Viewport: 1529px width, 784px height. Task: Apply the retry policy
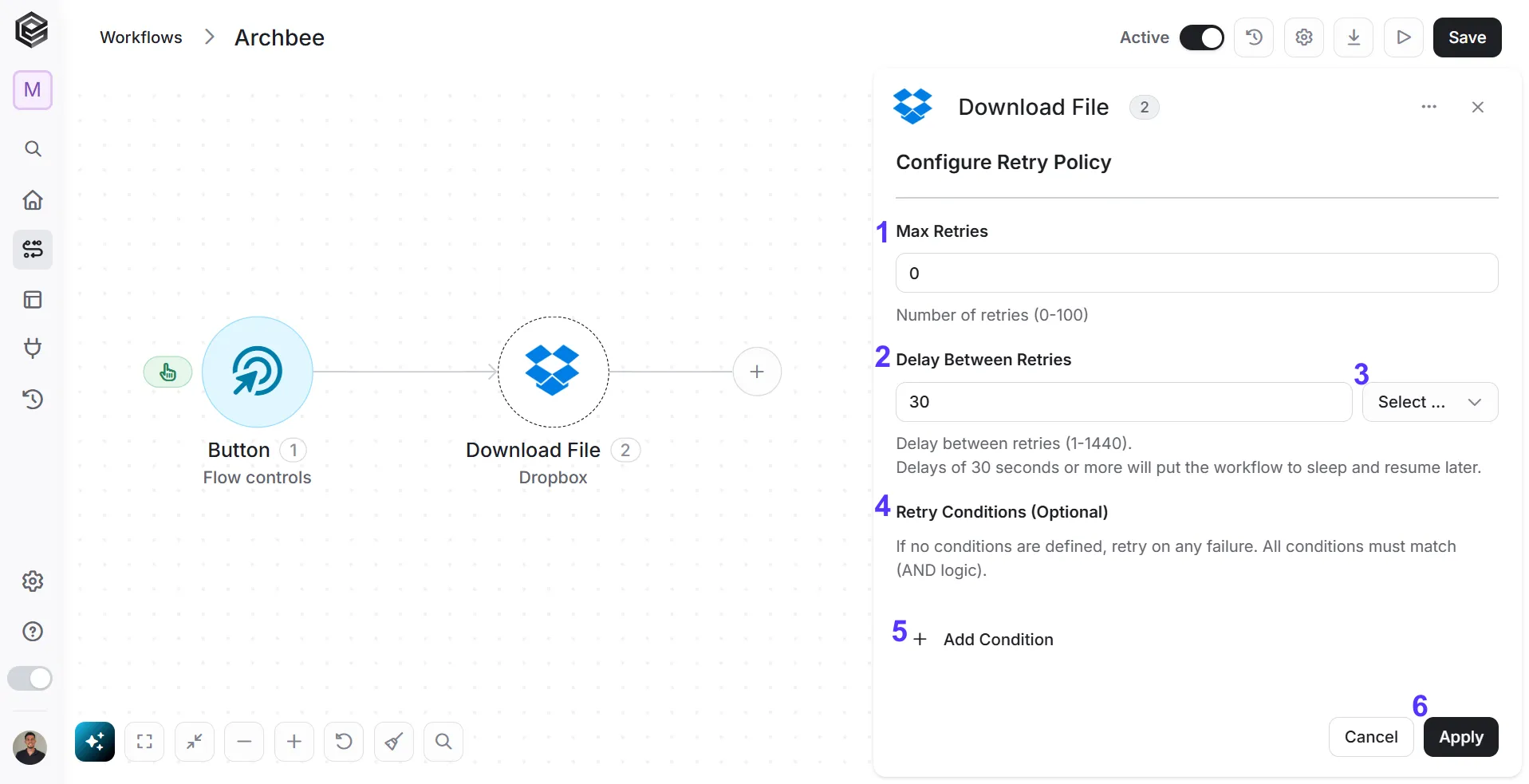tap(1461, 737)
